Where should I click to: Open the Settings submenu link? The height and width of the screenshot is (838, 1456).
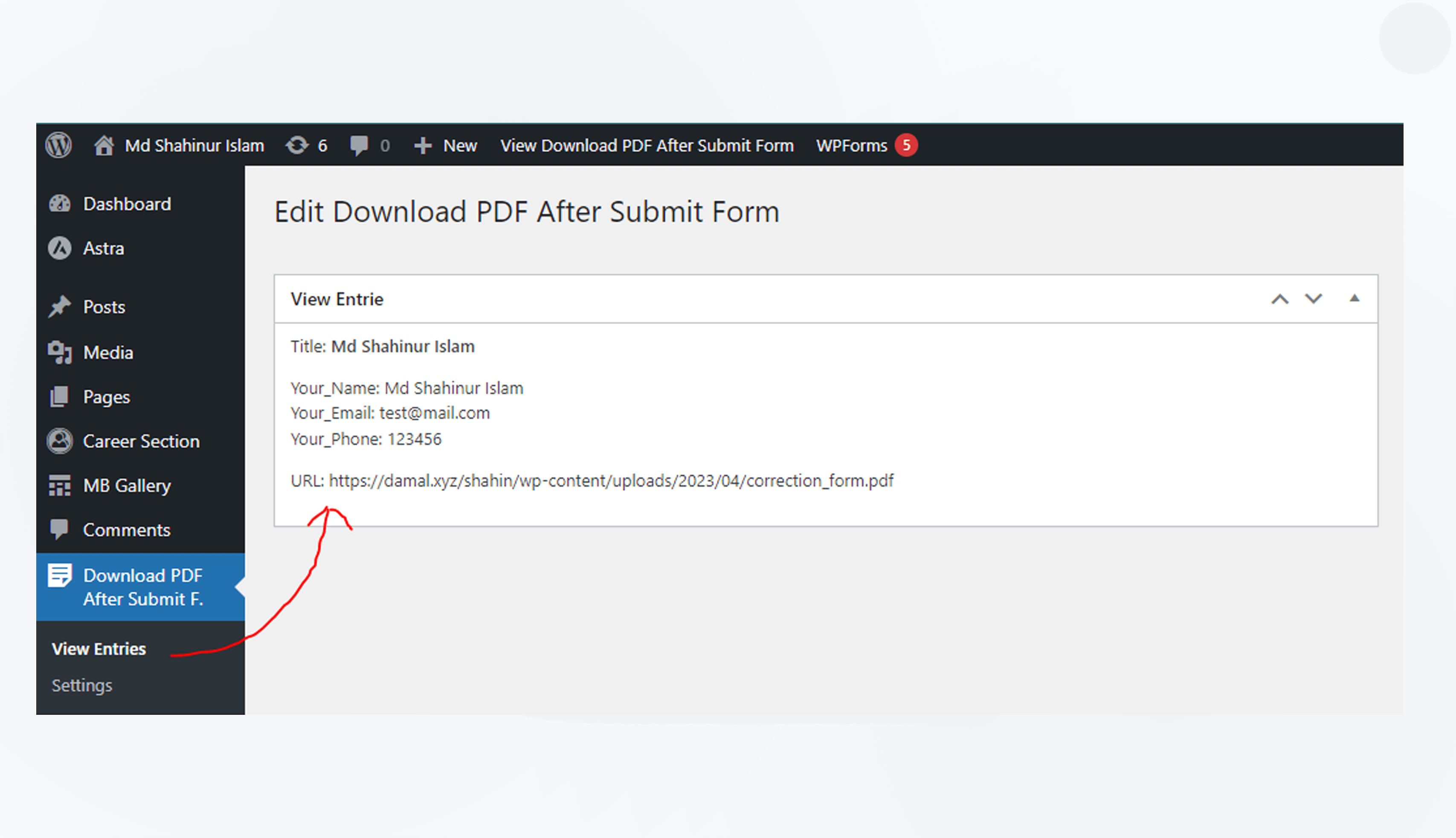point(82,685)
